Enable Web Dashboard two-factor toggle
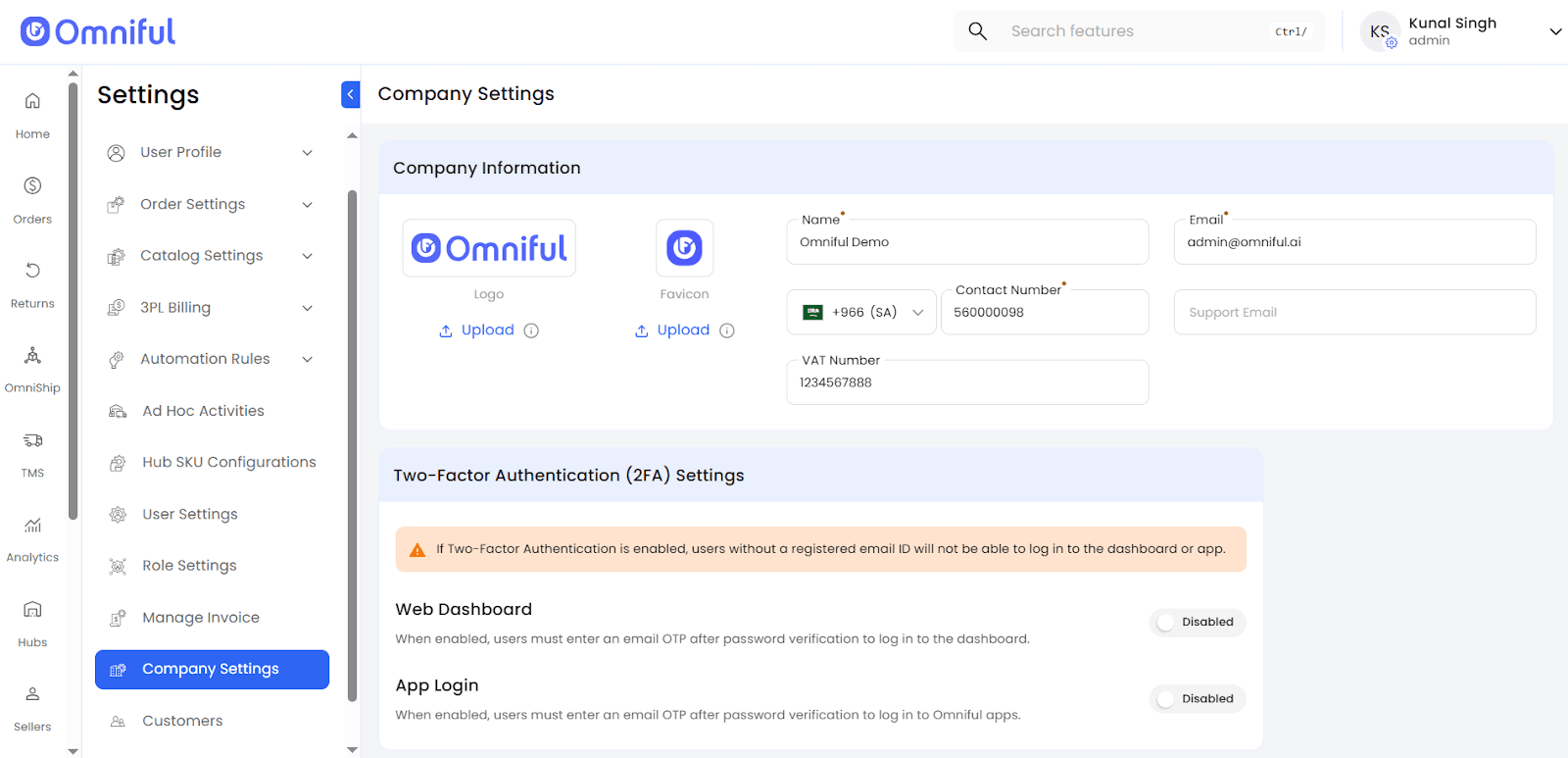Image resolution: width=1568 pixels, height=758 pixels. pyautogui.click(x=1197, y=623)
